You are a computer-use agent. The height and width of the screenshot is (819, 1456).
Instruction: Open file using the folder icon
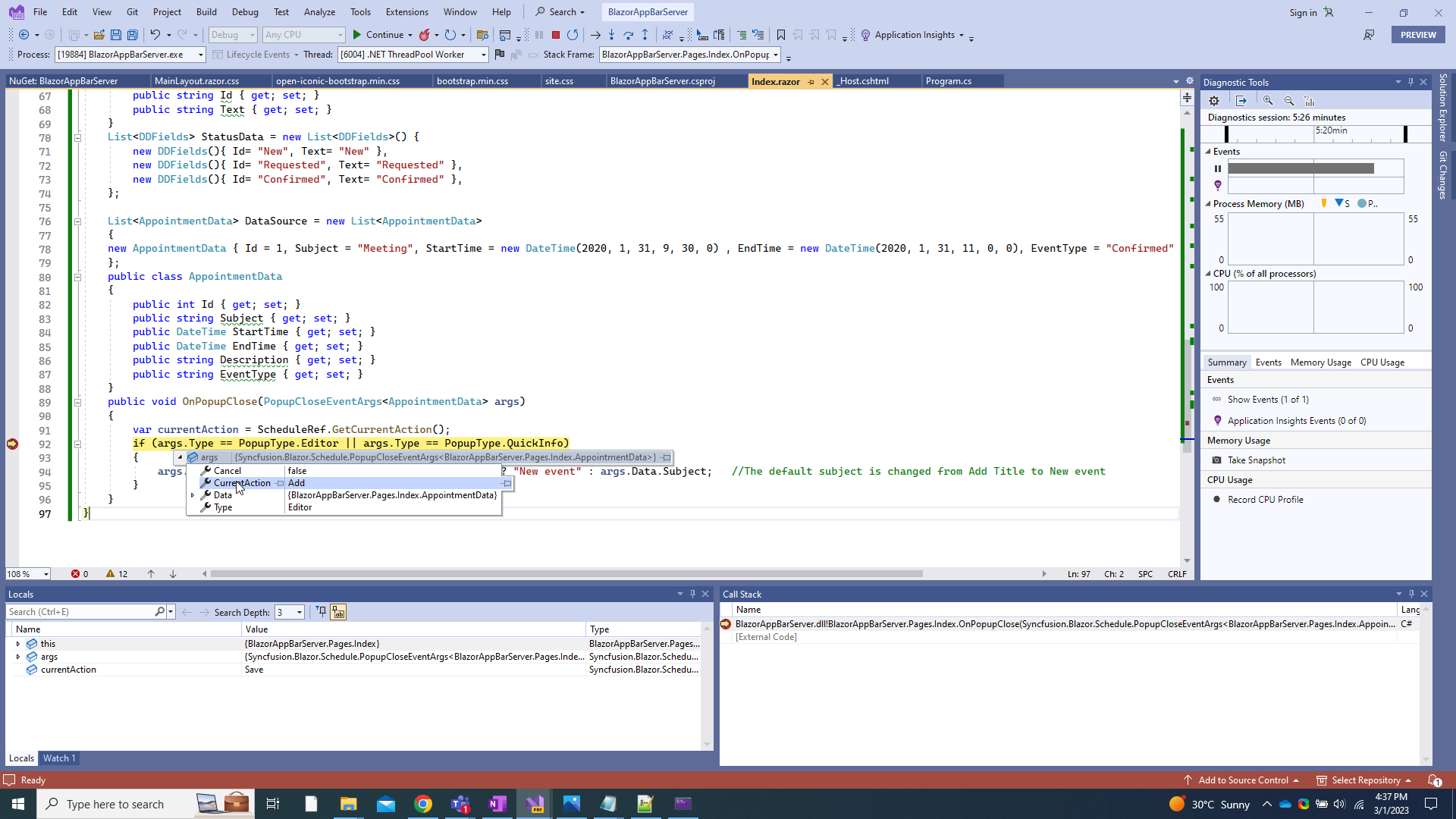point(99,35)
